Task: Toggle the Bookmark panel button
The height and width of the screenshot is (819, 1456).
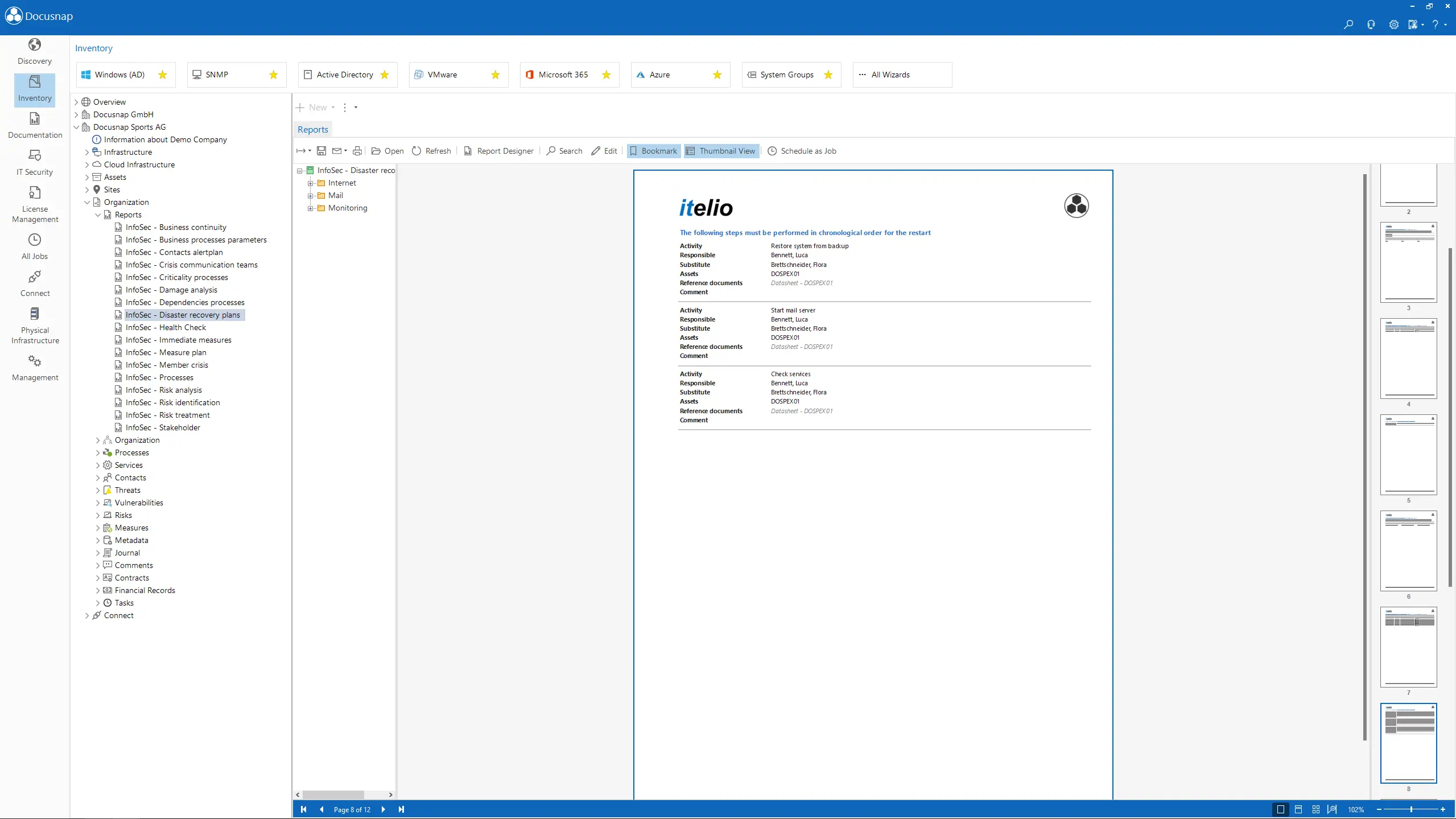Action: click(653, 151)
